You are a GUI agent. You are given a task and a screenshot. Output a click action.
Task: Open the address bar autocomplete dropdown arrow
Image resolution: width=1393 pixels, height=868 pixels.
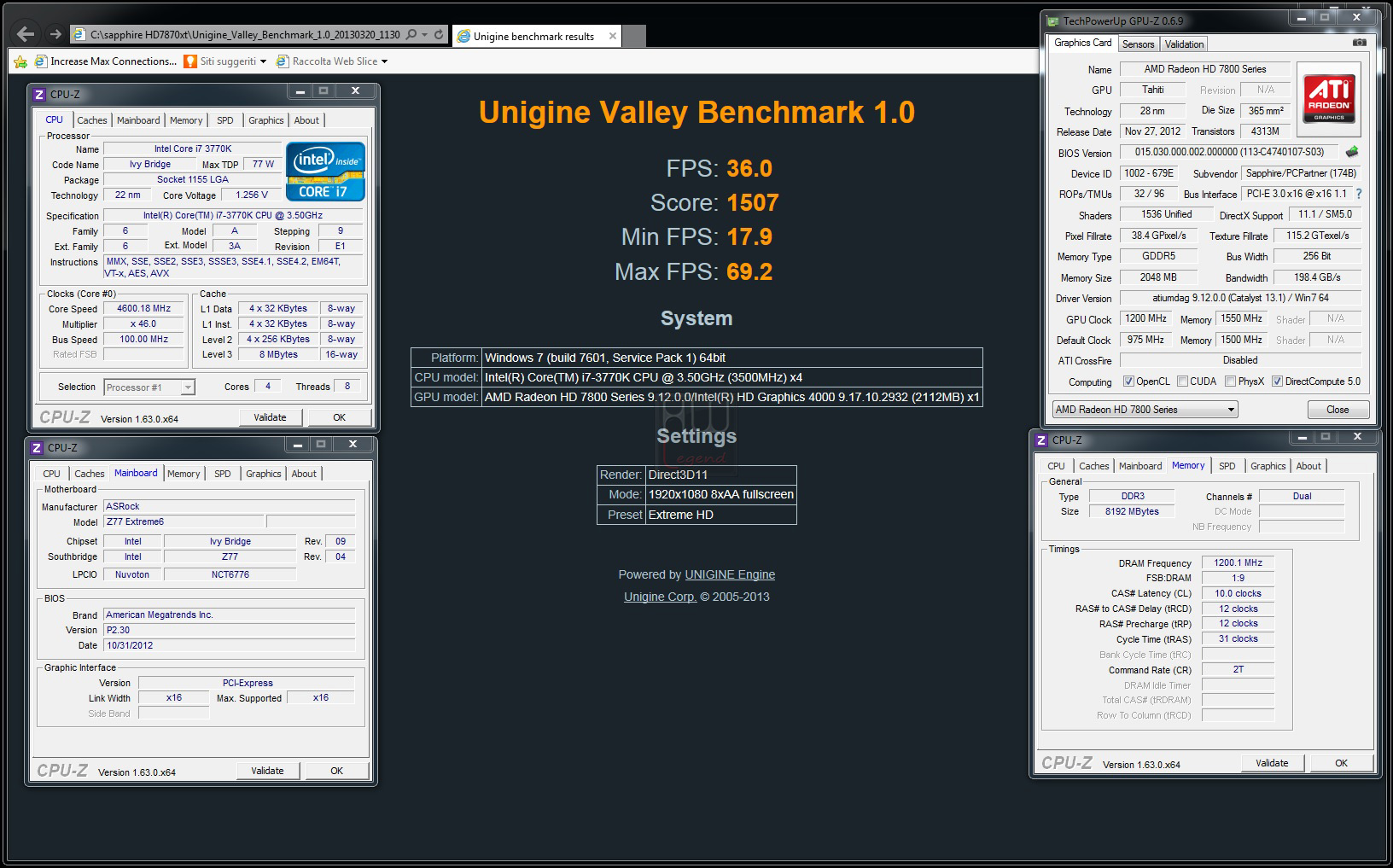(425, 34)
